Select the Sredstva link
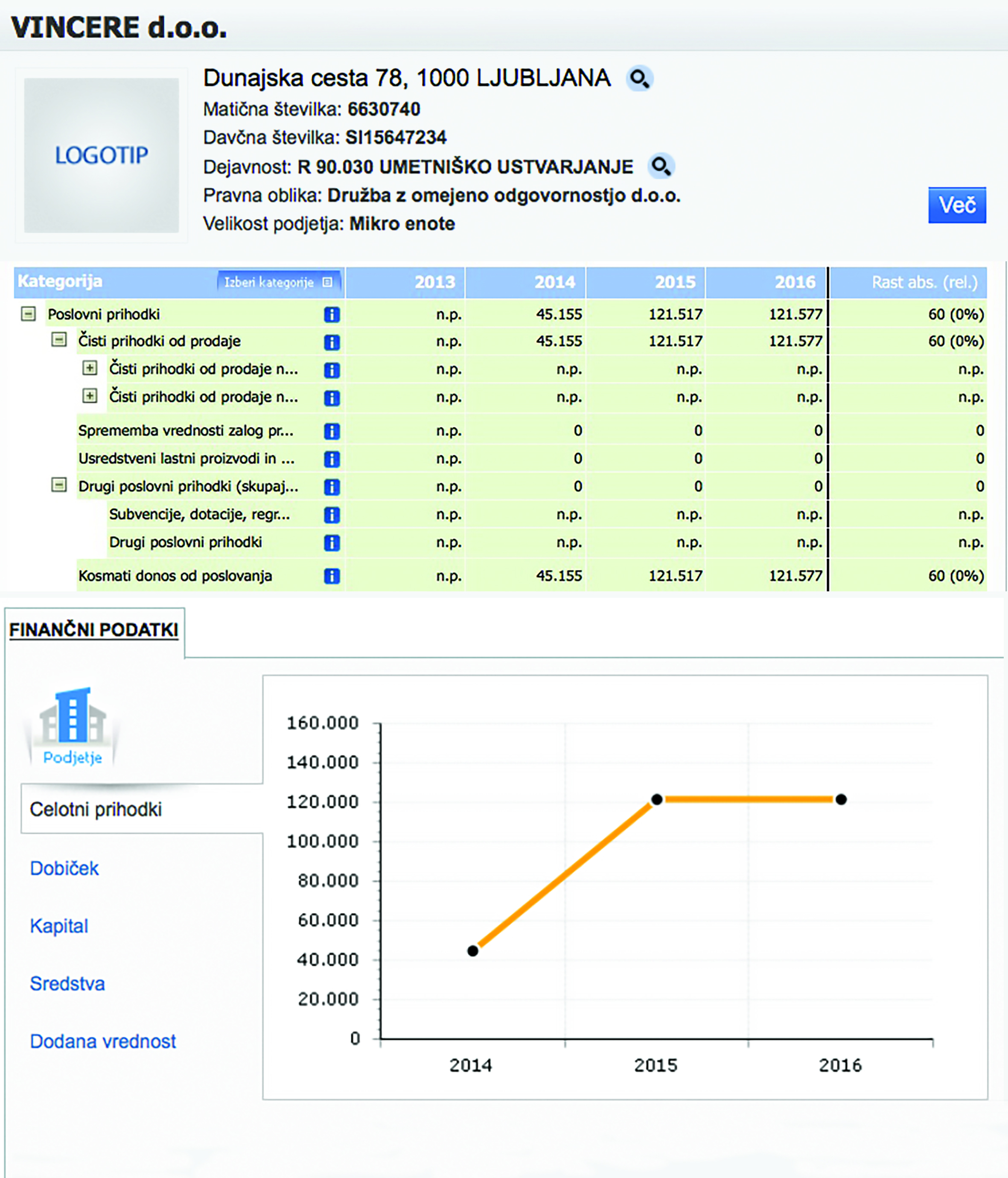 pos(67,984)
